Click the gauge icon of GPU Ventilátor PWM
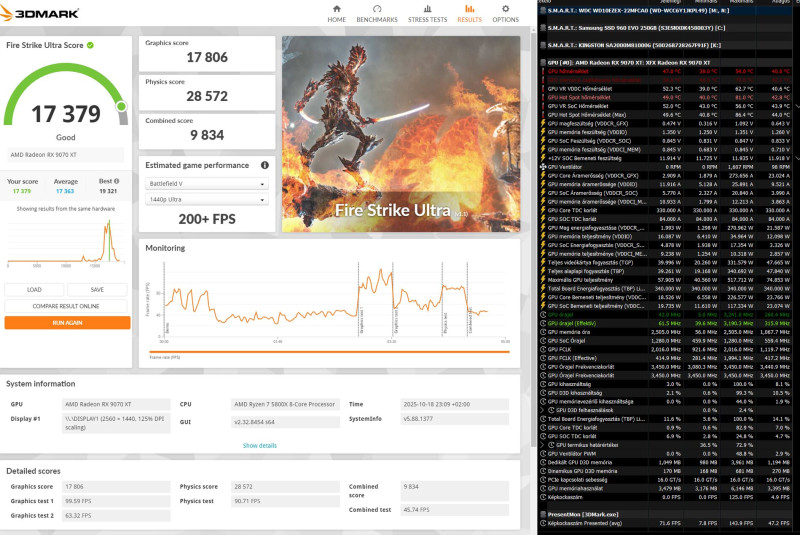The height and width of the screenshot is (535, 800). pos(543,453)
